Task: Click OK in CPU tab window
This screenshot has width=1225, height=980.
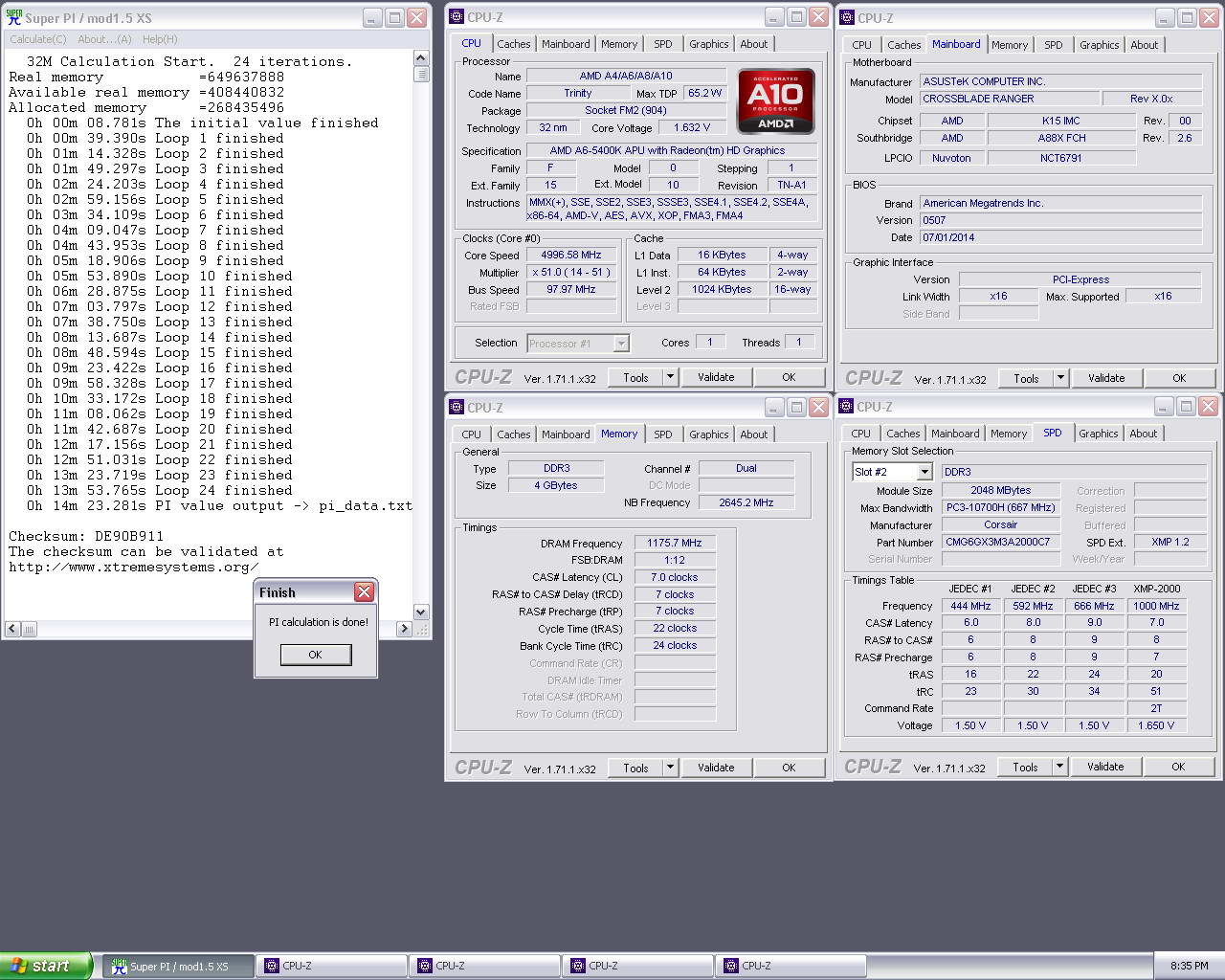Action: tap(789, 377)
